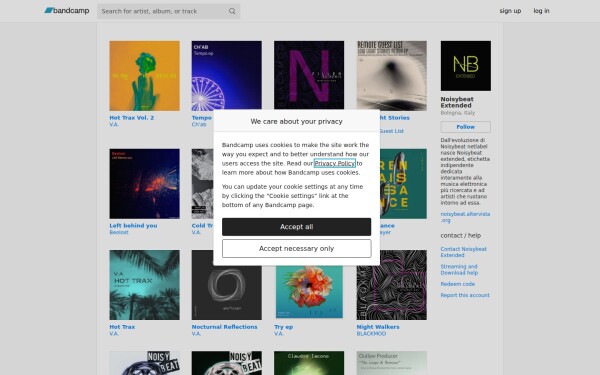The image size is (600, 375).
Task: Click the Try ep title link
Action: click(x=284, y=327)
